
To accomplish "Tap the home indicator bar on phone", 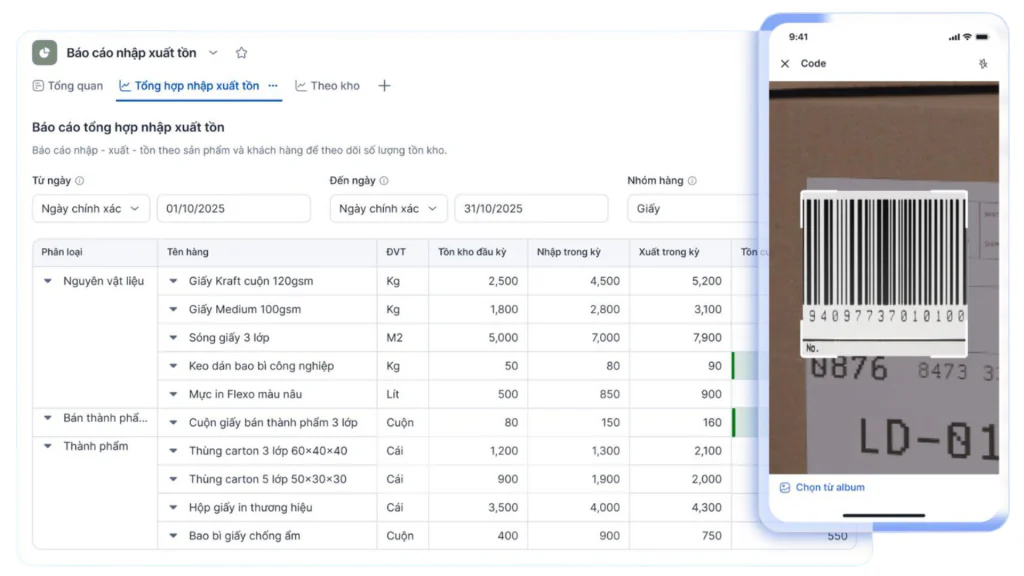I will [884, 515].
